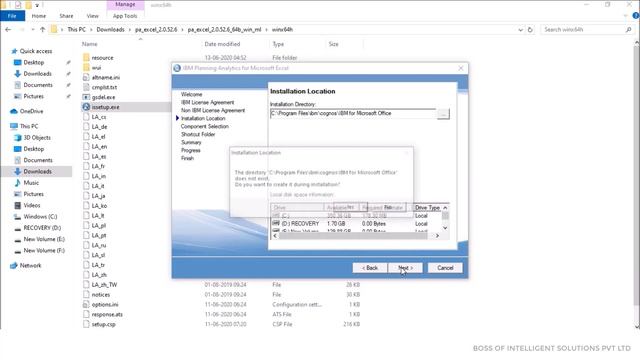Click the Back button in installer

click(x=370, y=268)
